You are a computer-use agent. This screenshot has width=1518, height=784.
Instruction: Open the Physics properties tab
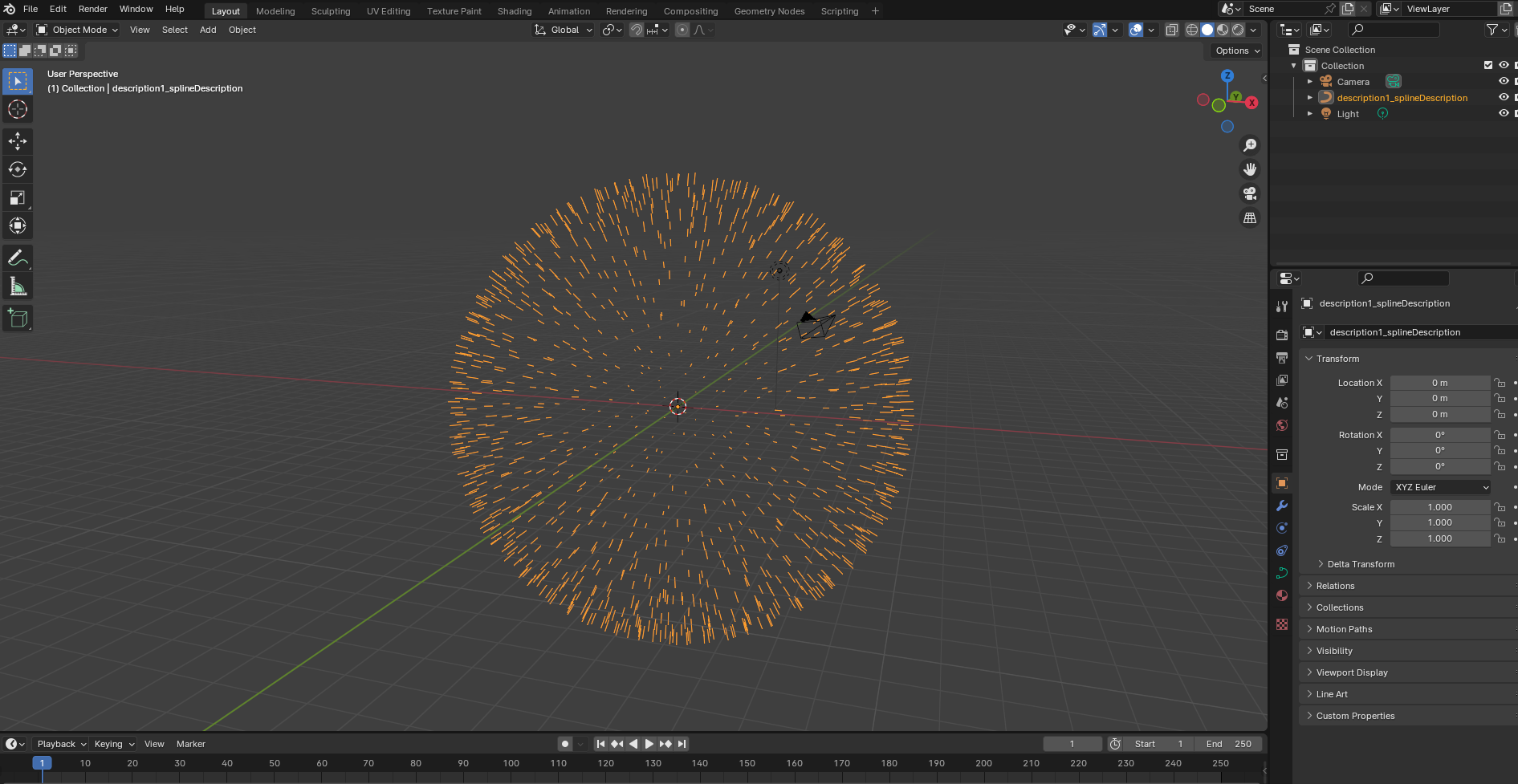[x=1282, y=528]
